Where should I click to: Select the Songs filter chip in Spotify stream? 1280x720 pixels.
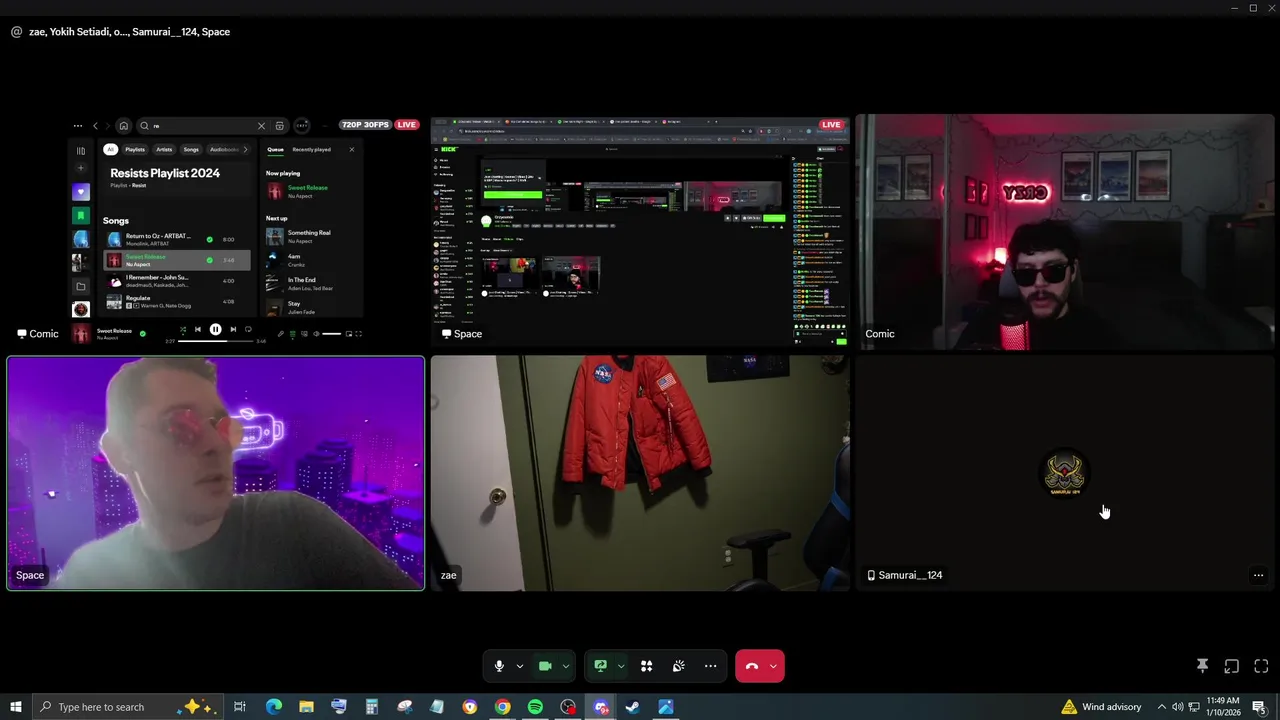click(x=191, y=149)
